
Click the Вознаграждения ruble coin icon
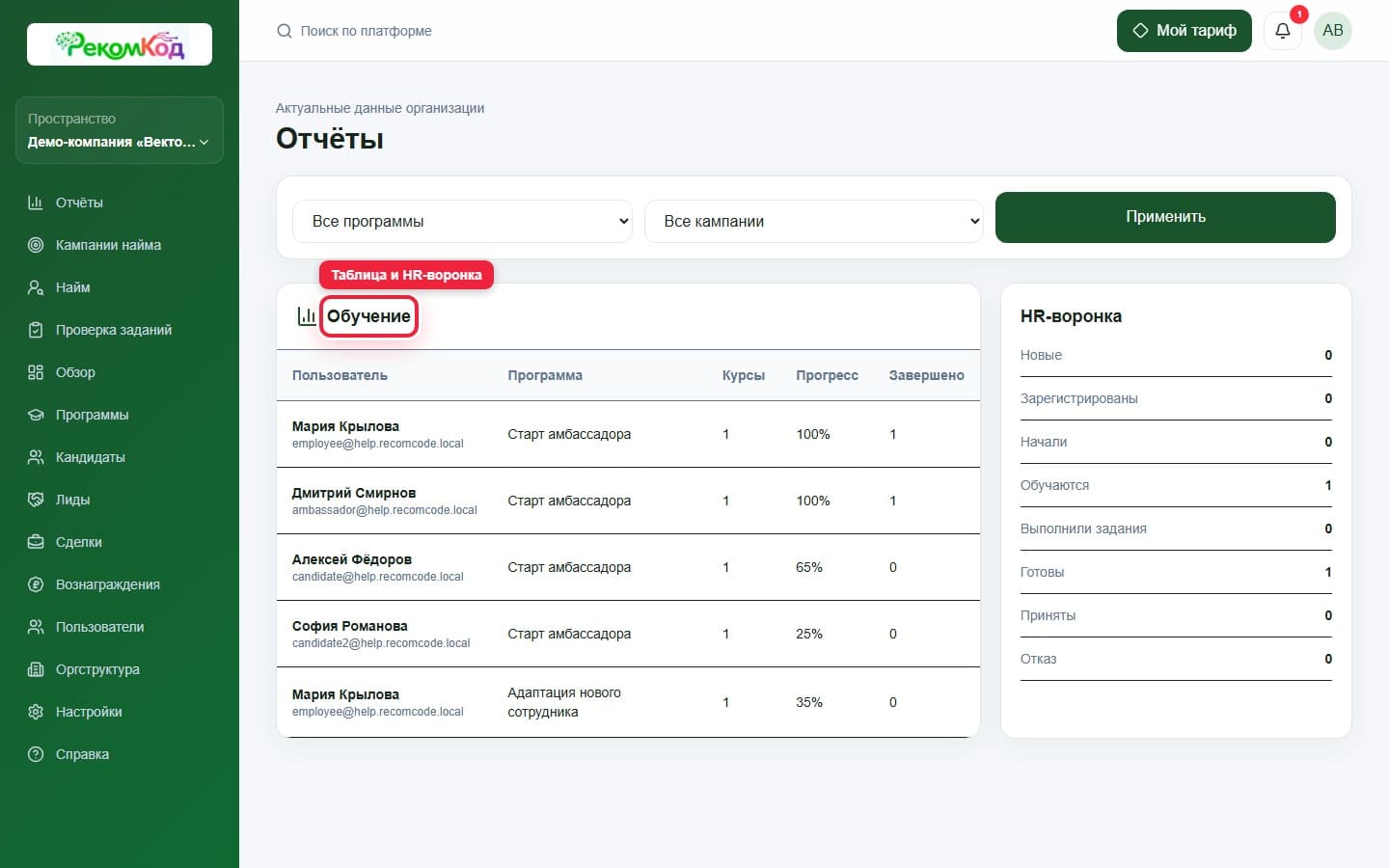pos(36,584)
